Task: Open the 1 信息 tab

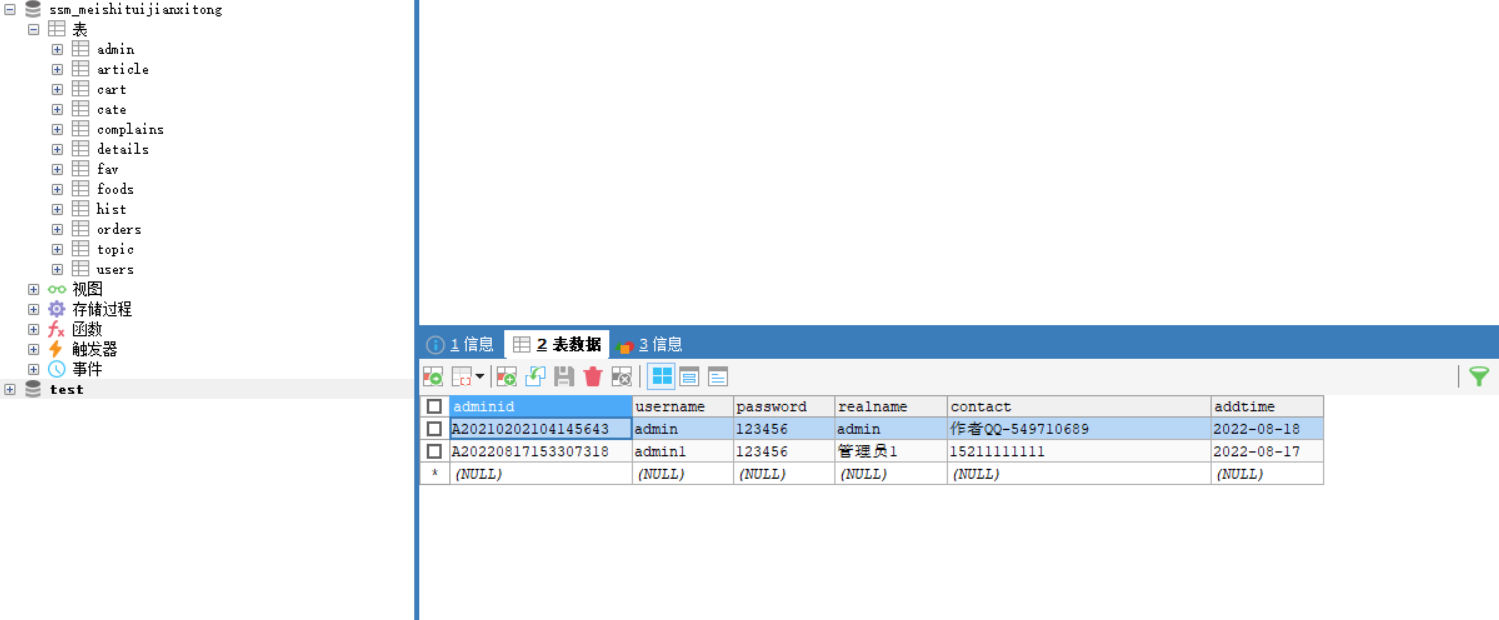Action: point(461,344)
